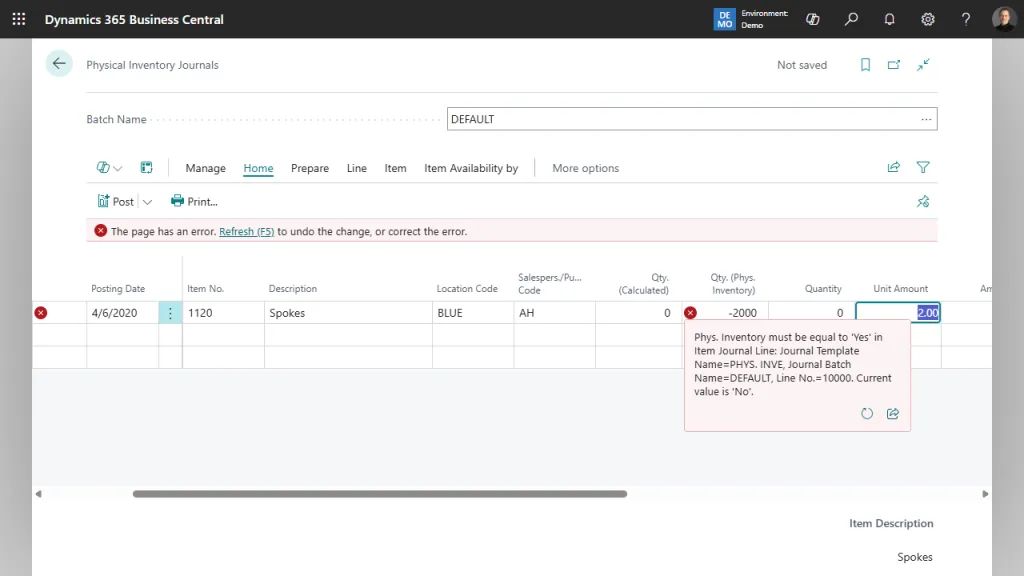Navigate back with the teal arrow

(58, 63)
